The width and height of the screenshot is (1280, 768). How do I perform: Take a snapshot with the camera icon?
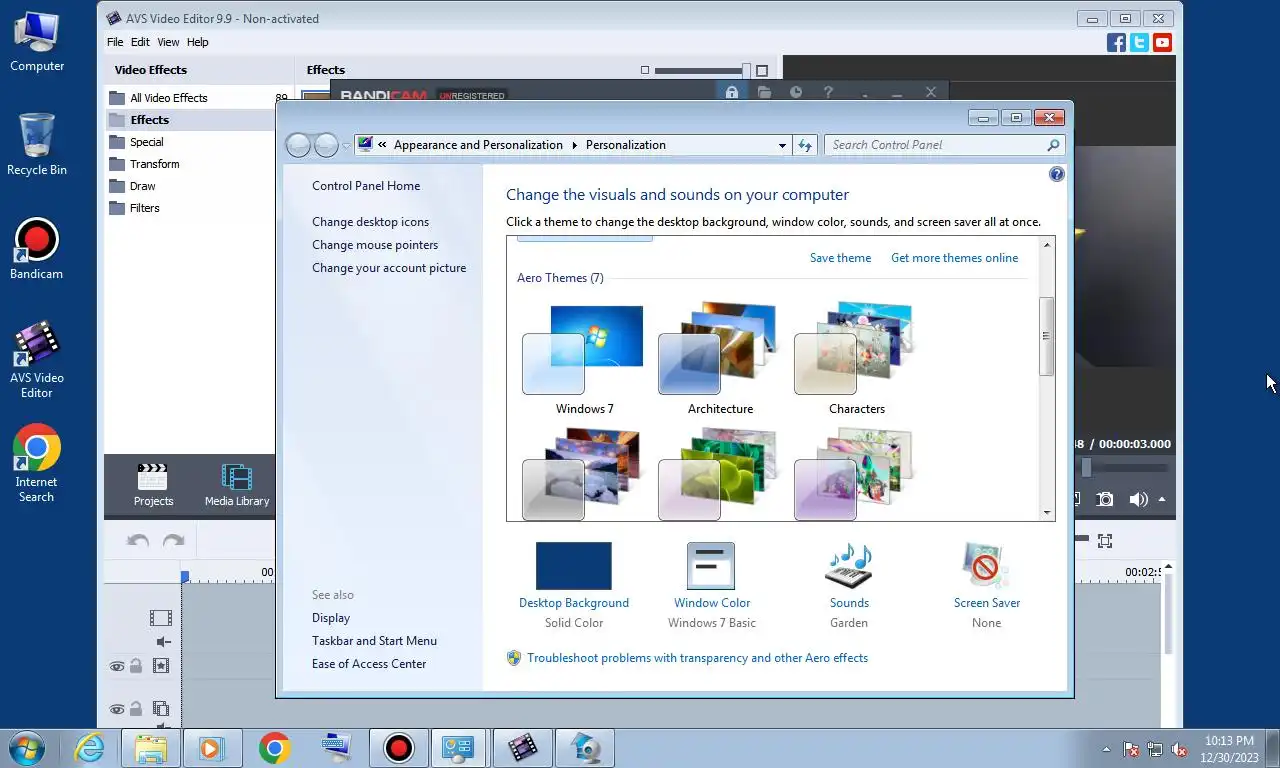(x=1105, y=499)
